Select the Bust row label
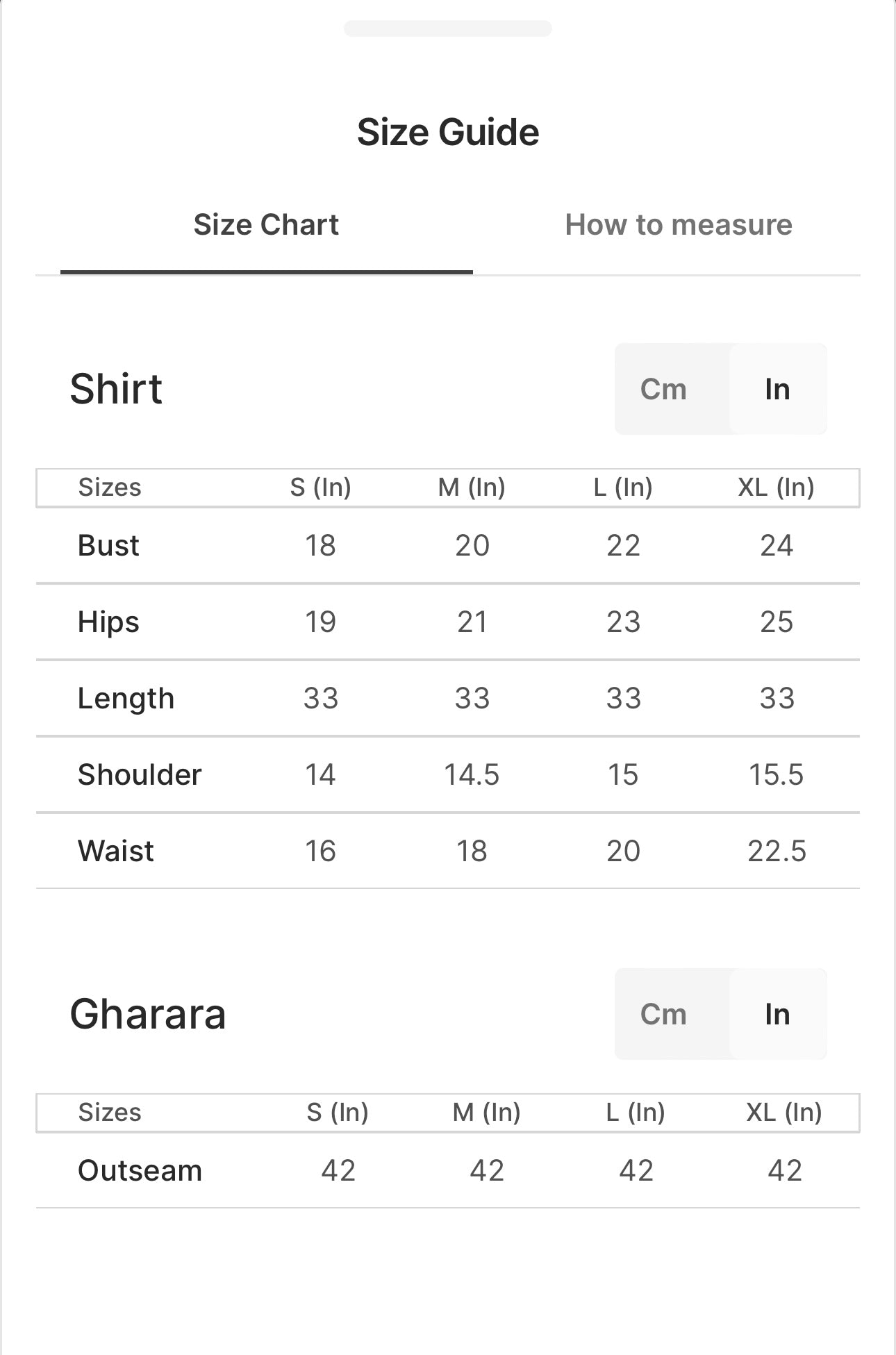 [x=108, y=545]
